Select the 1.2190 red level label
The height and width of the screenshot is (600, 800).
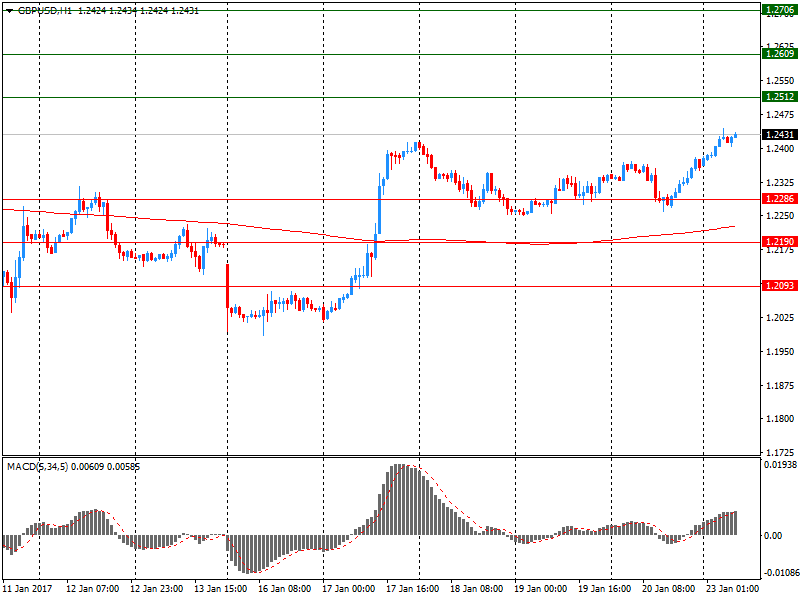coord(780,241)
